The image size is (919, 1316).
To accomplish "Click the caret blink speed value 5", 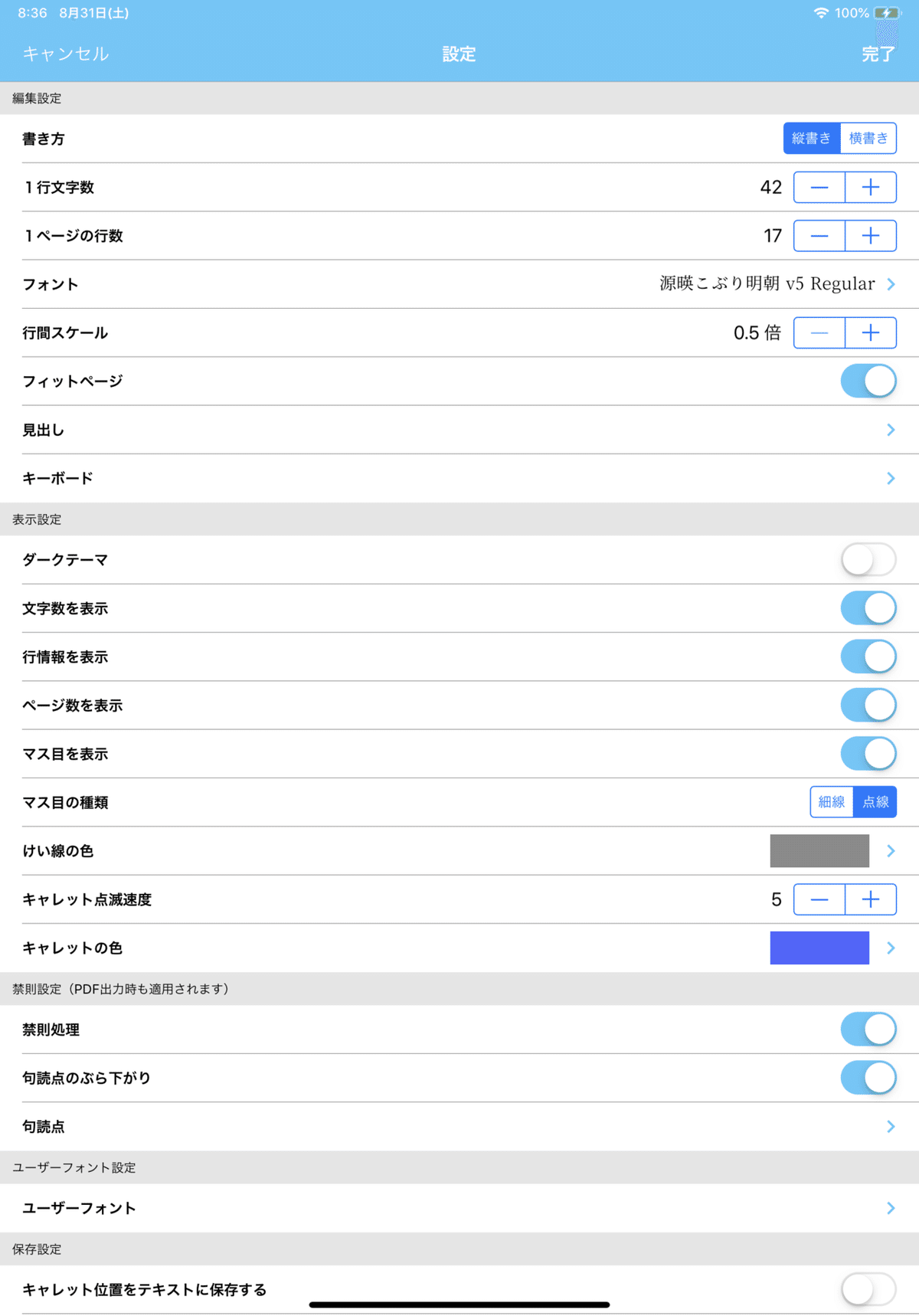I will [x=777, y=899].
